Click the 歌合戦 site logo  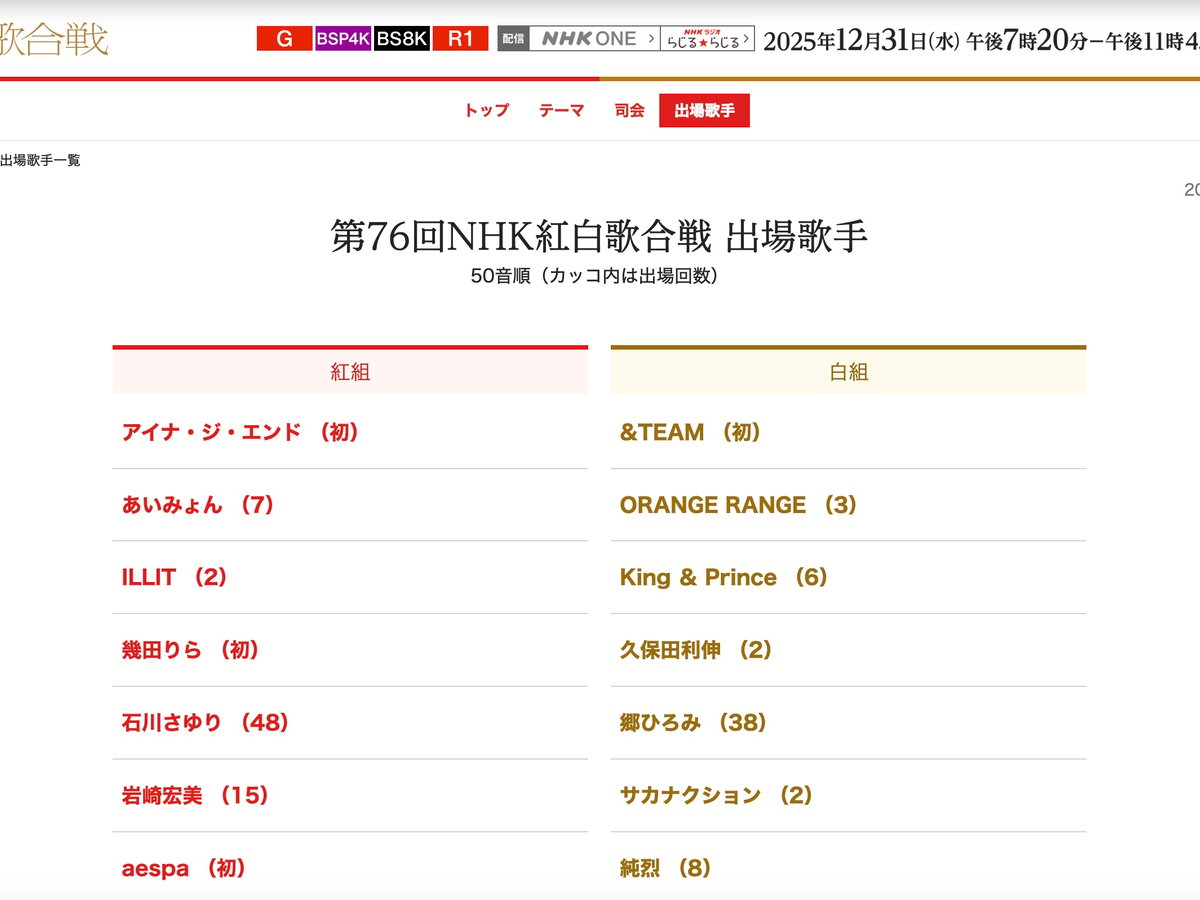(x=54, y=40)
